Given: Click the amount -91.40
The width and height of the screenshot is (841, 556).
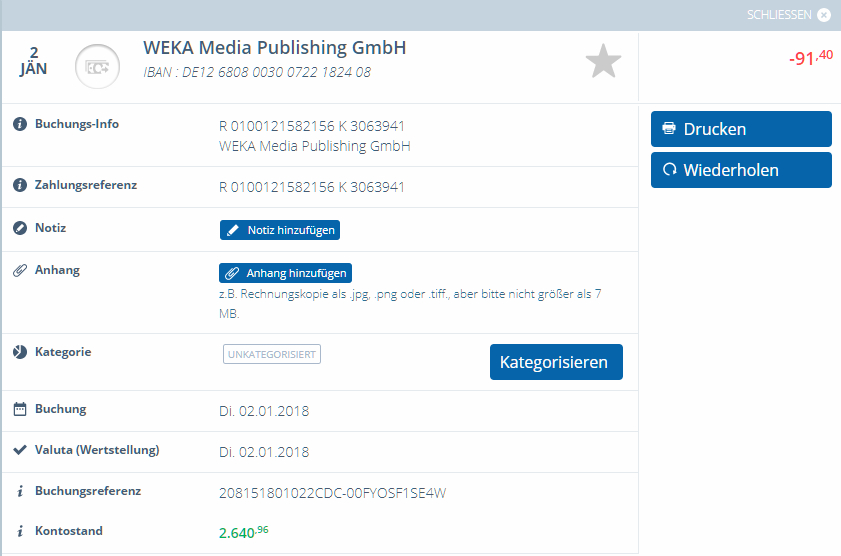Looking at the screenshot, I should 810,57.
